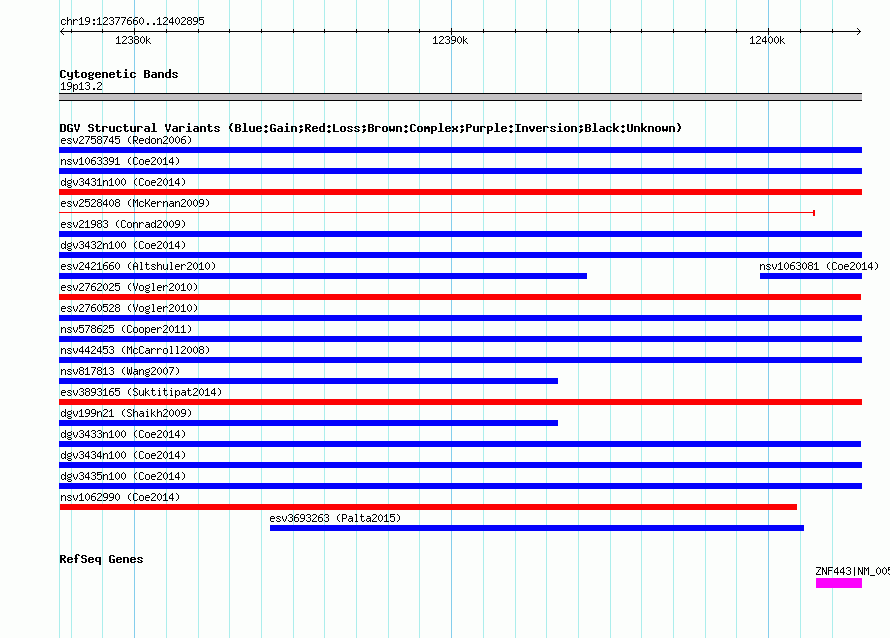
Task: Click the chr19:12377660..12402895 region label
Action: [132, 21]
